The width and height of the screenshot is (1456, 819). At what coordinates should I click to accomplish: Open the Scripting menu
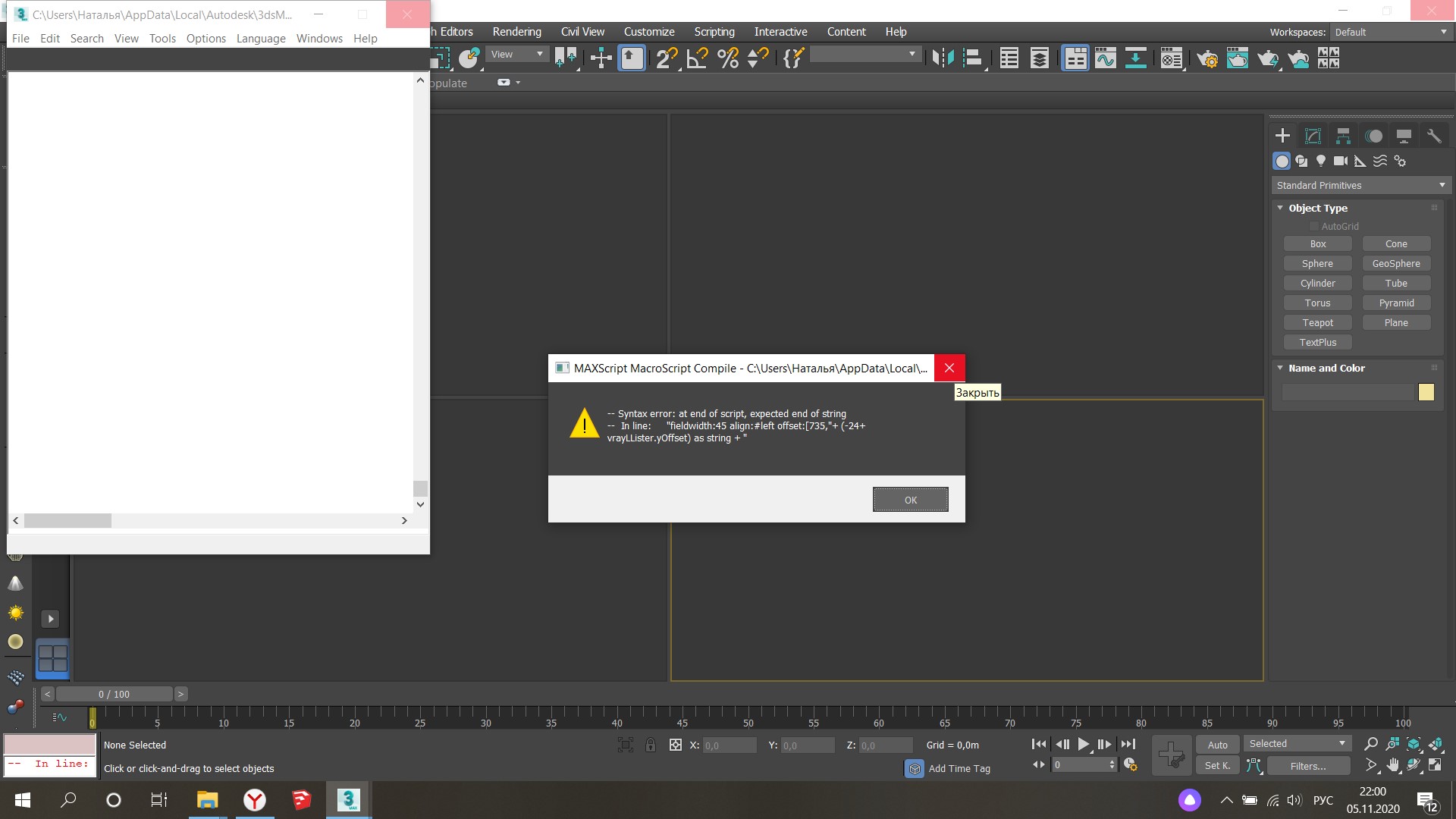point(714,32)
